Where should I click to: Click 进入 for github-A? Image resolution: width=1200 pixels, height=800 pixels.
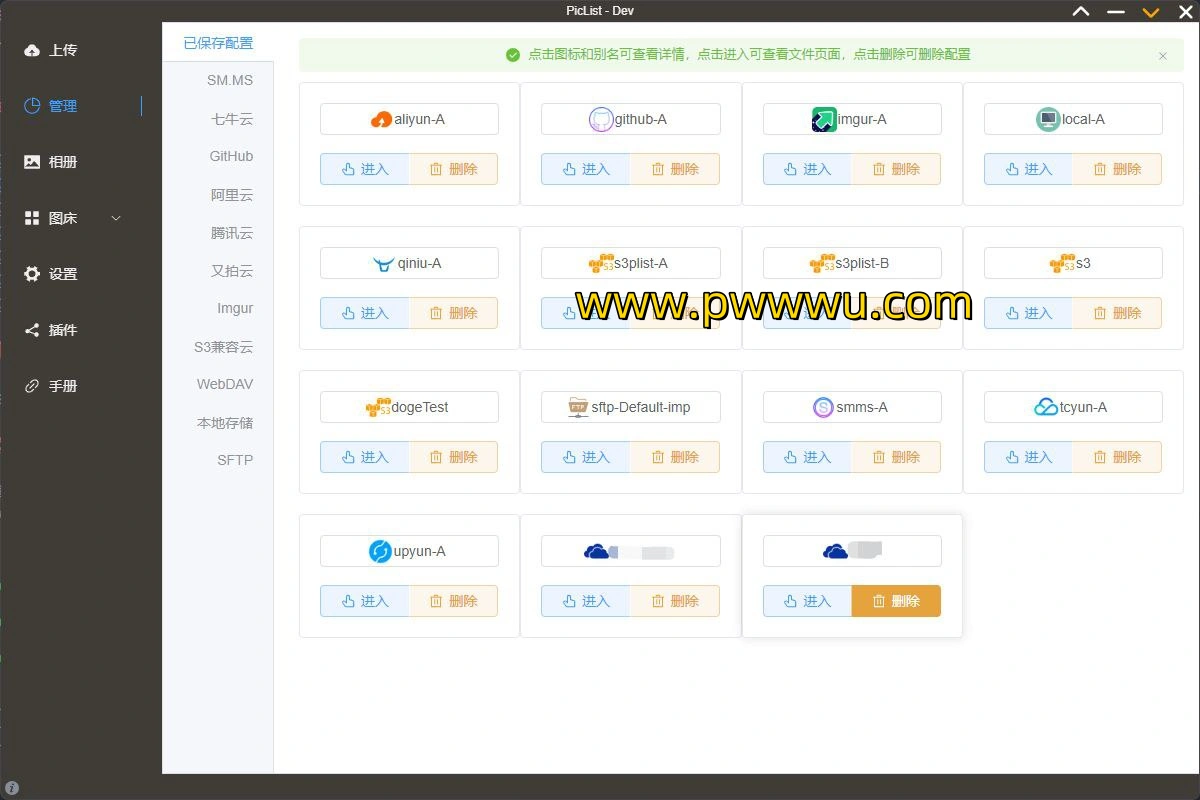(x=586, y=169)
